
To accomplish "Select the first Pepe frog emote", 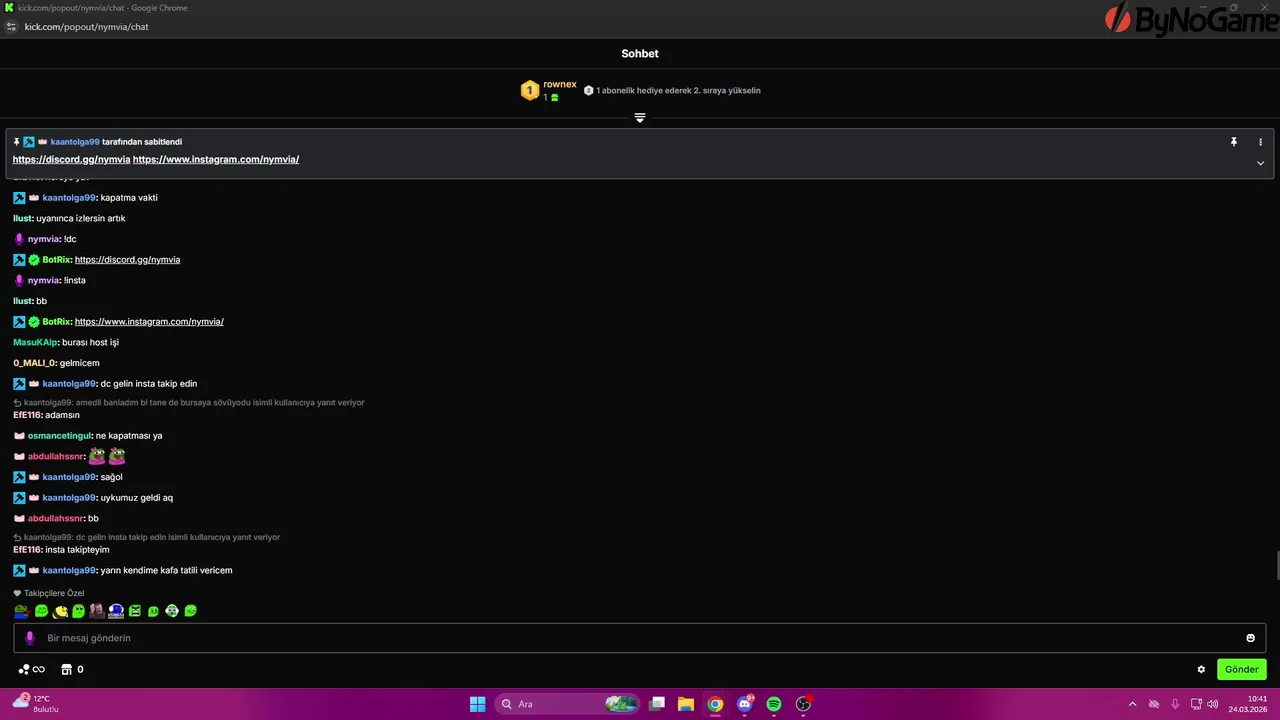I will (x=21, y=611).
